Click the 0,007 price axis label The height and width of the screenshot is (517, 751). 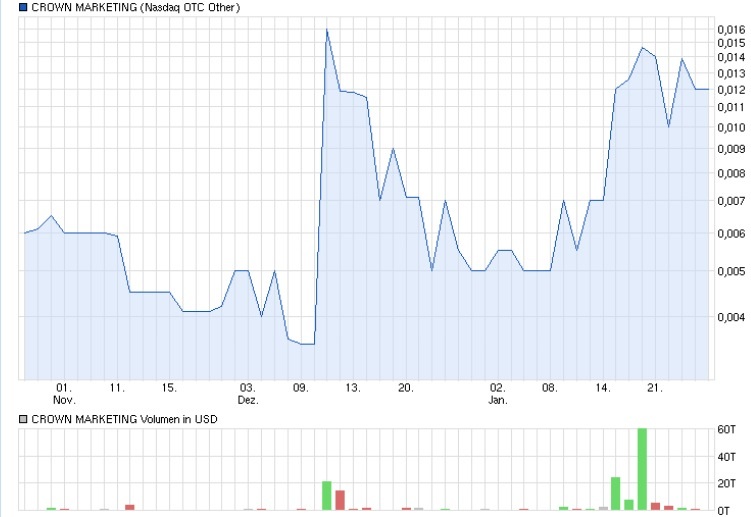click(x=731, y=201)
